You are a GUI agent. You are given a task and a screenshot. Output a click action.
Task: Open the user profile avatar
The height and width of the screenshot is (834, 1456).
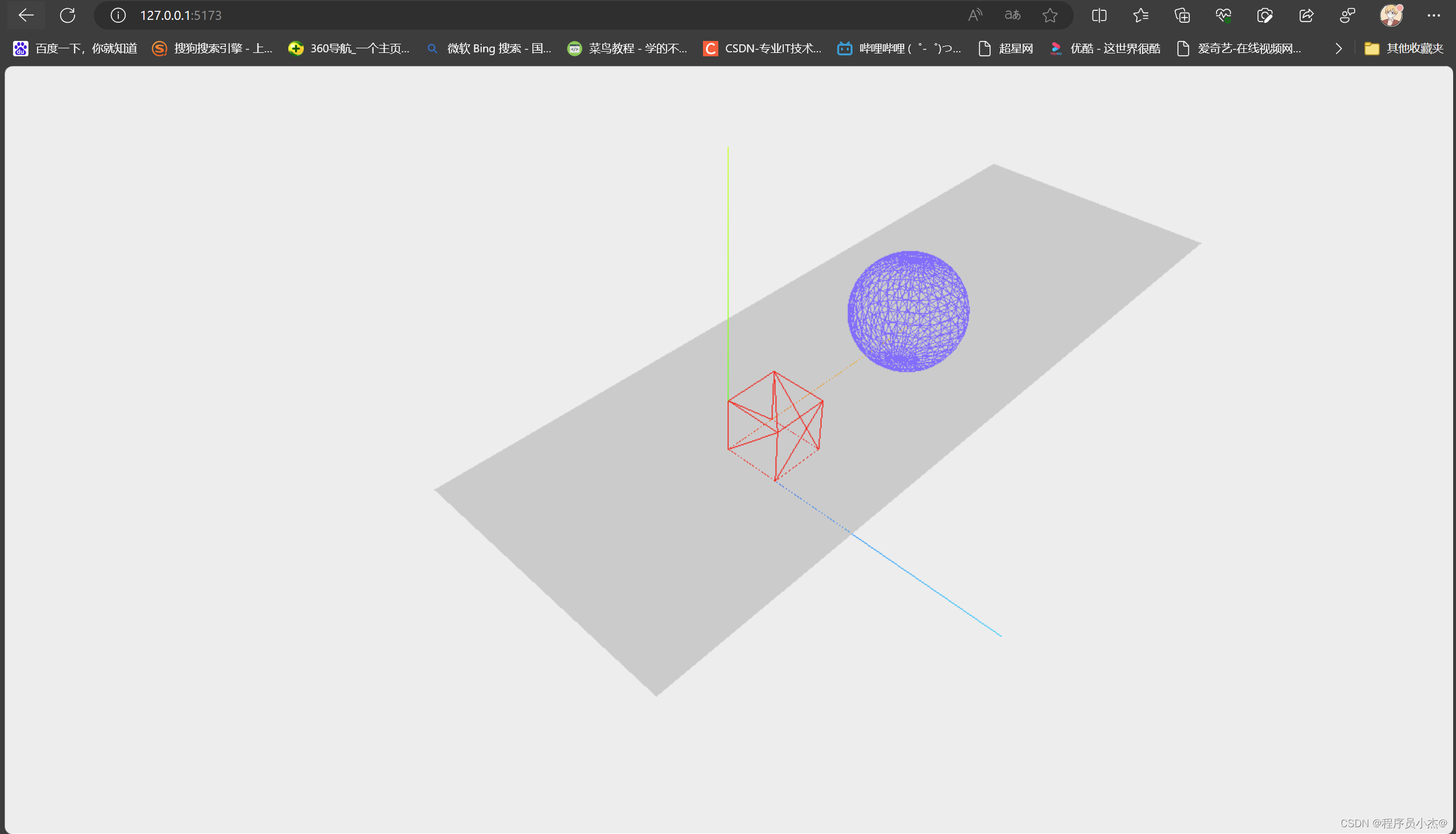click(1391, 15)
